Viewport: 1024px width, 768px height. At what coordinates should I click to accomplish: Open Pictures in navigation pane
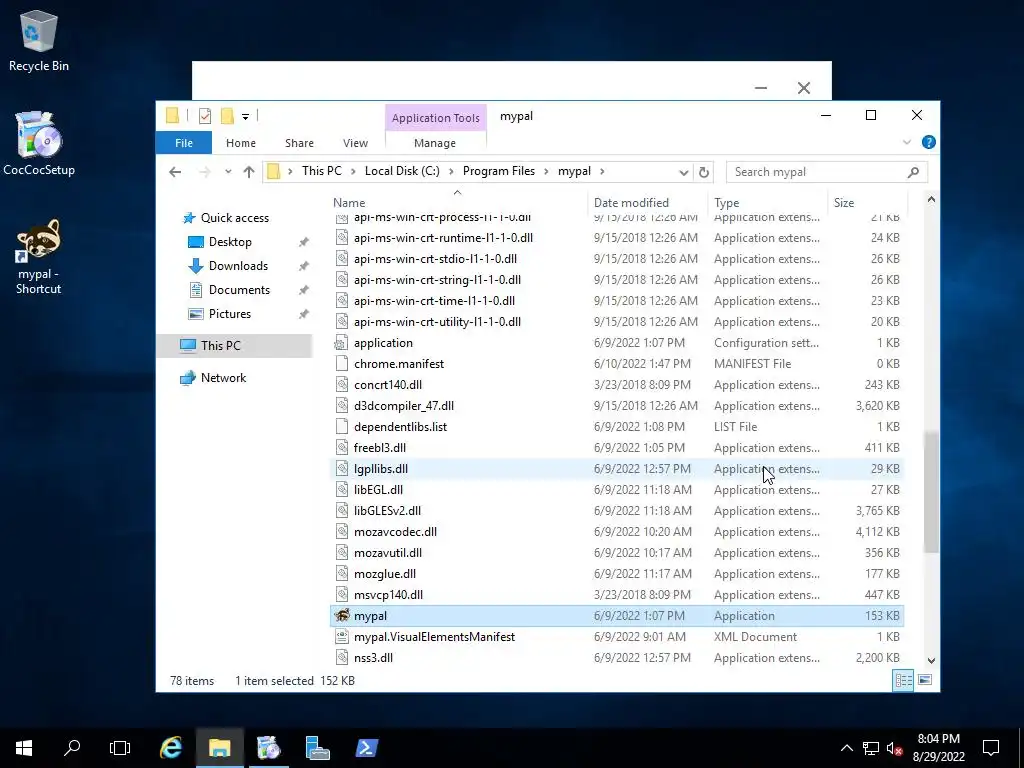[x=229, y=314]
